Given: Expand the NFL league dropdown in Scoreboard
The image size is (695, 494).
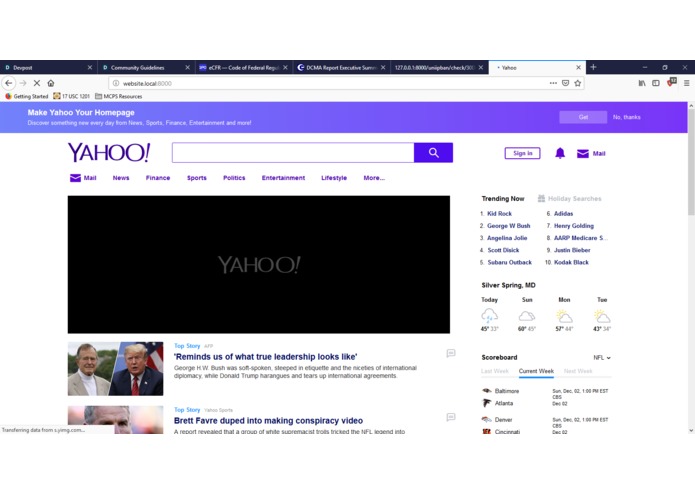Looking at the screenshot, I should (x=602, y=358).
